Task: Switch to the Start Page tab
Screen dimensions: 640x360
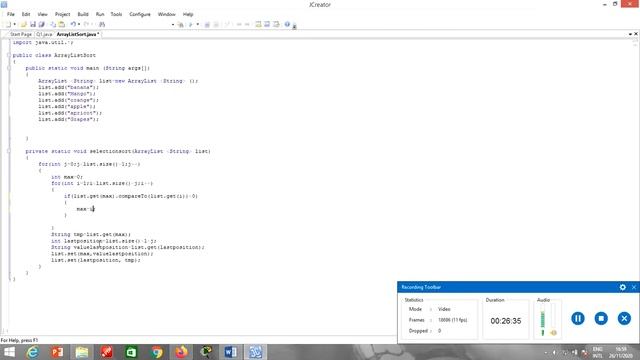Action: [x=20, y=34]
